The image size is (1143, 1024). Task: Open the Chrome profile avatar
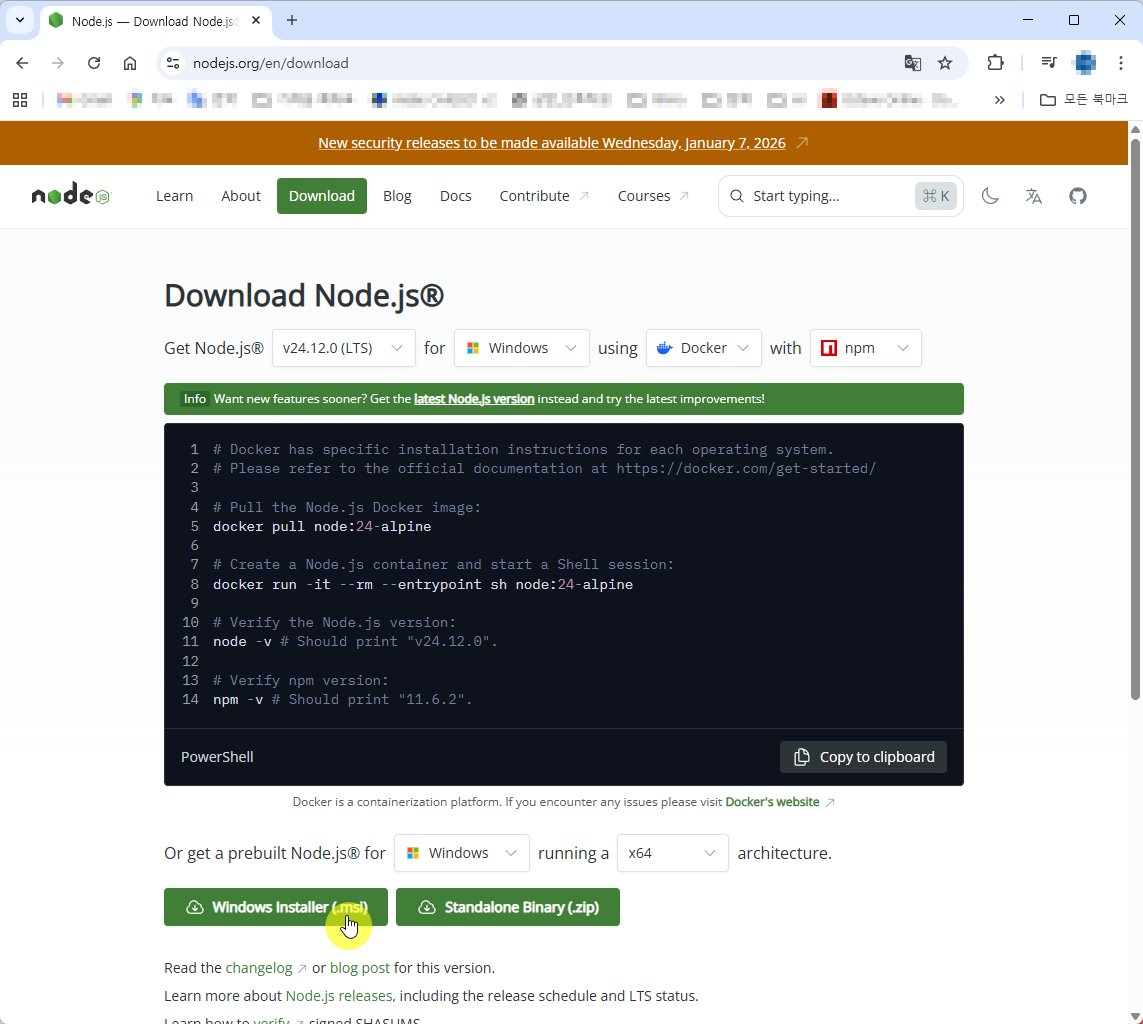click(1085, 63)
